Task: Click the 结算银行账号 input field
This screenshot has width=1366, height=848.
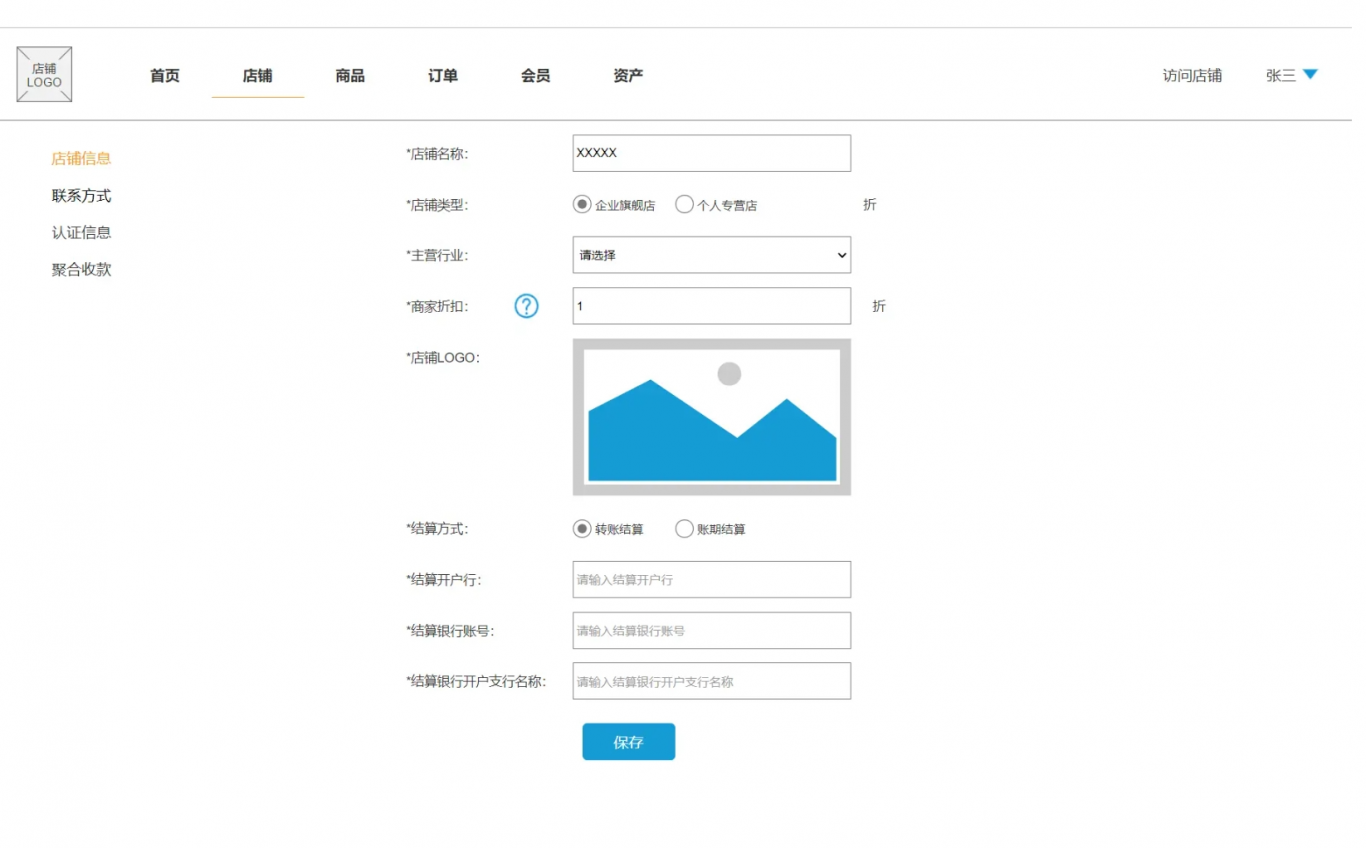Action: [x=712, y=631]
